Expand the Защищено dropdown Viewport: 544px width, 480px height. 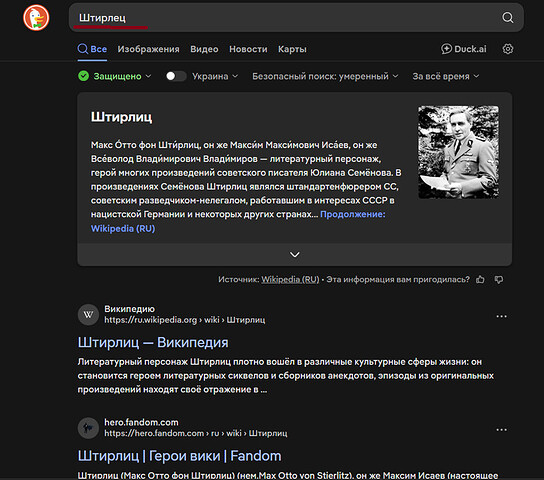pyautogui.click(x=122, y=76)
